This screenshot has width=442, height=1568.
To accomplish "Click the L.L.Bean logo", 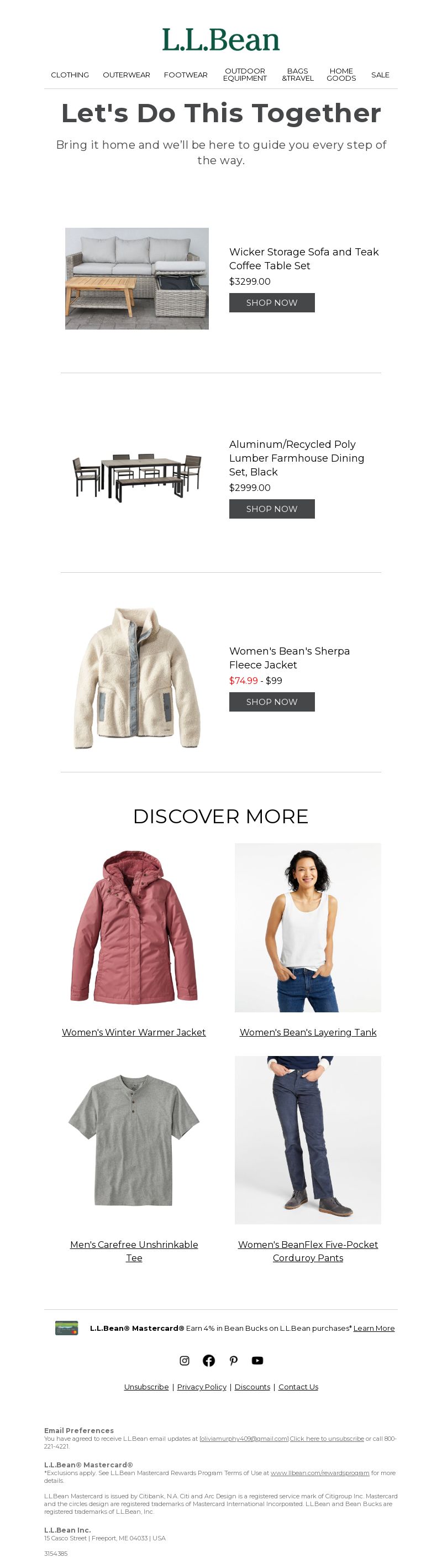I will tap(220, 40).
